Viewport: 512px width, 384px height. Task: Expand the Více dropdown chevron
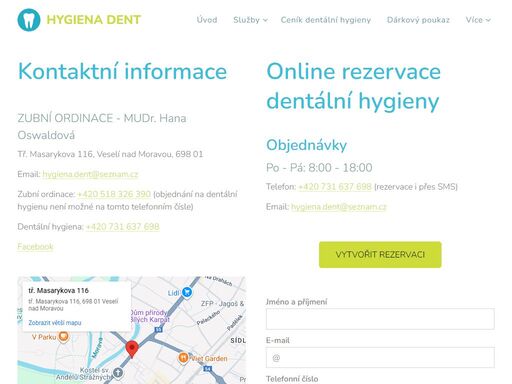point(488,20)
